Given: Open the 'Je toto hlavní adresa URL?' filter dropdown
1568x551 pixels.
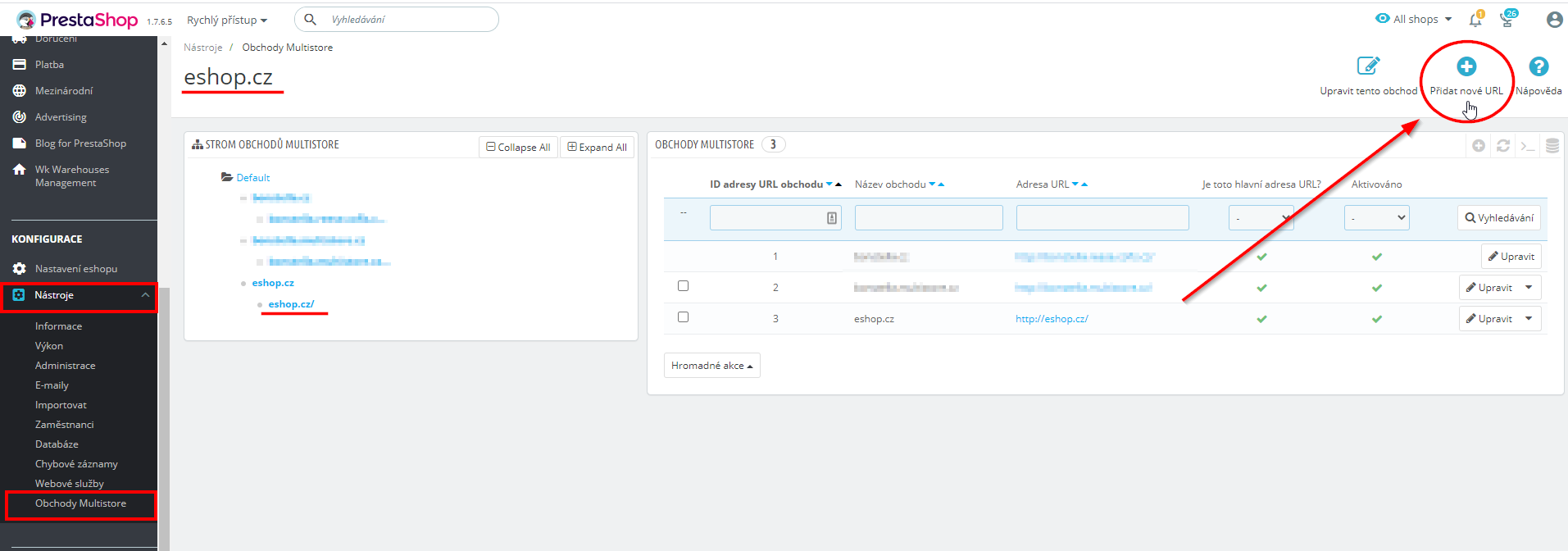Looking at the screenshot, I should [x=1261, y=218].
